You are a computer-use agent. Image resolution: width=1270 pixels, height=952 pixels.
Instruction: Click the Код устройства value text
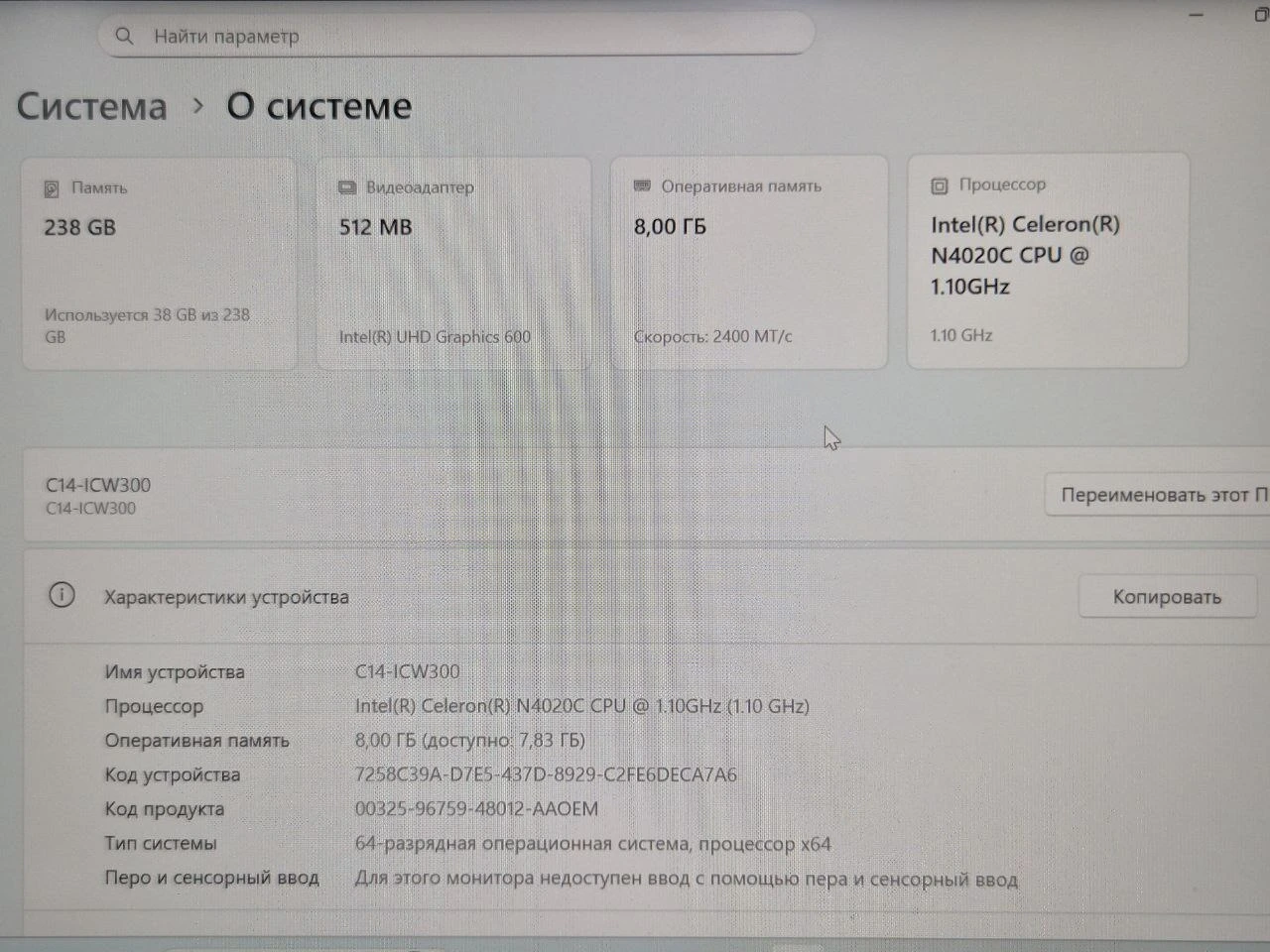[x=546, y=774]
